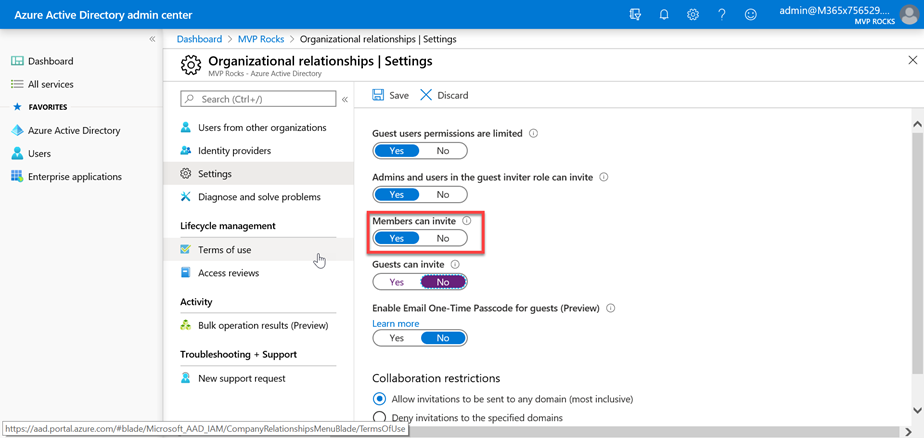This screenshot has width=924, height=438.
Task: Click Discard button label
Action: point(453,95)
